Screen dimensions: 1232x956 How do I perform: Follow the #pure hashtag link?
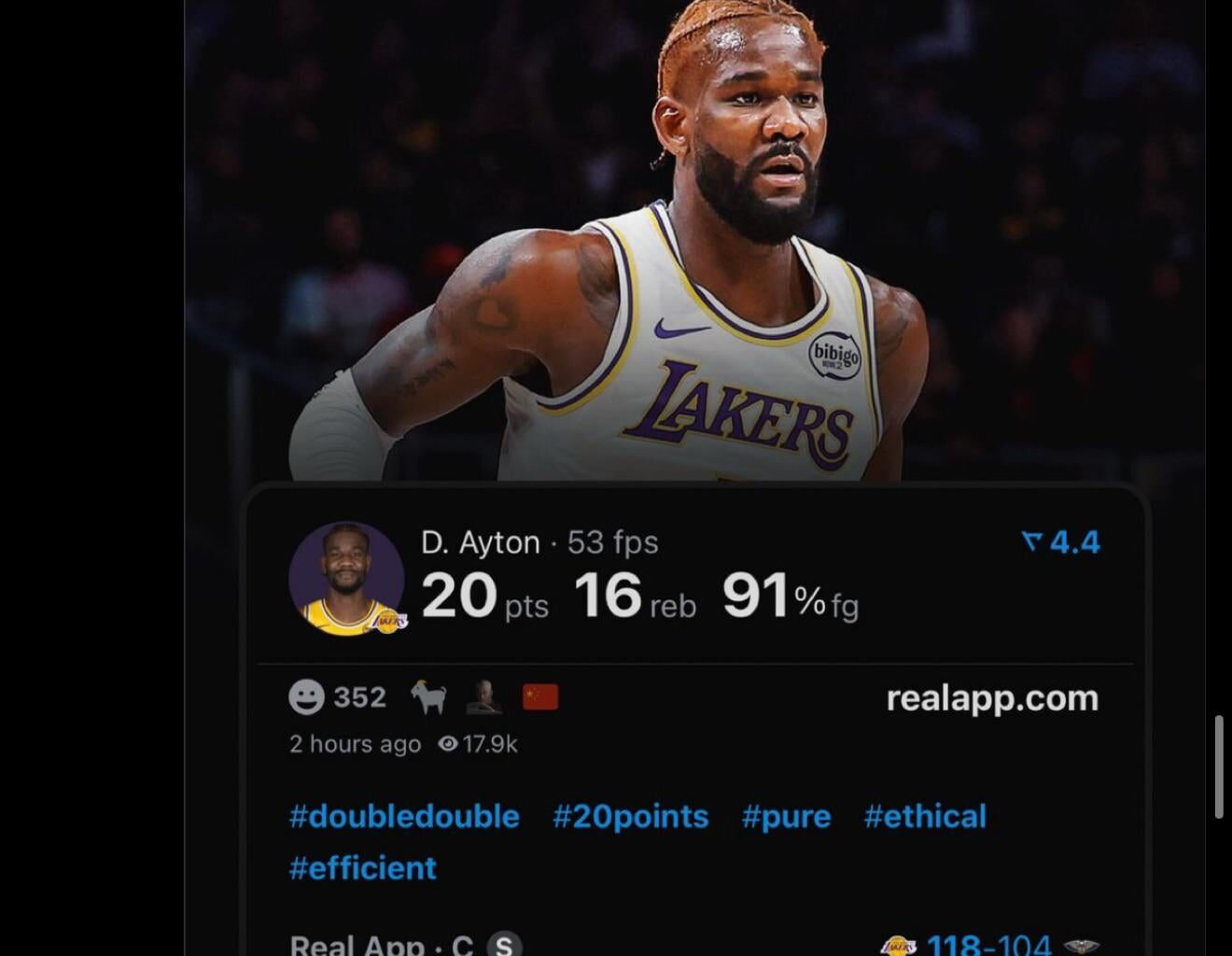786,817
